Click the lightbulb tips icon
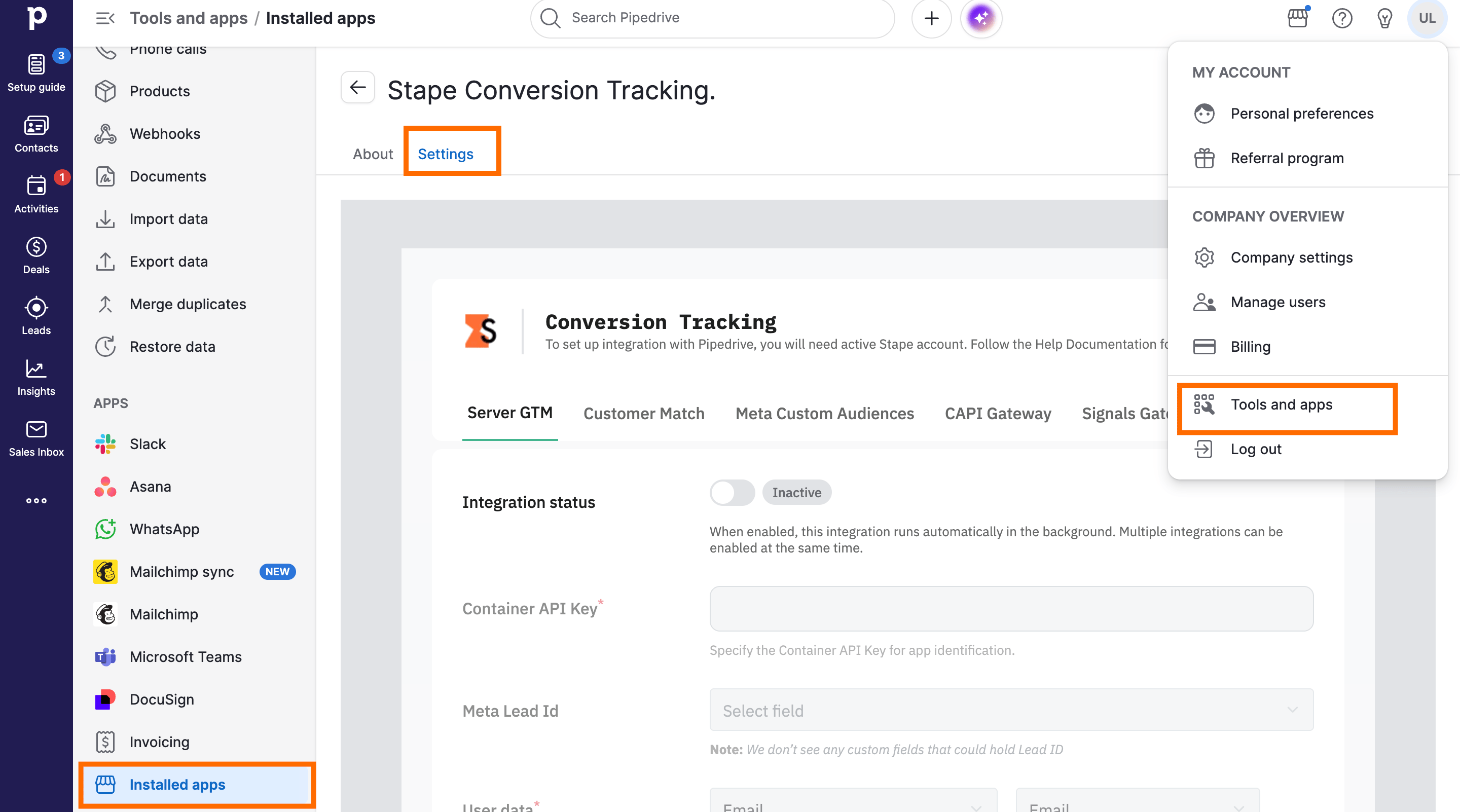The image size is (1460, 812). [1384, 18]
